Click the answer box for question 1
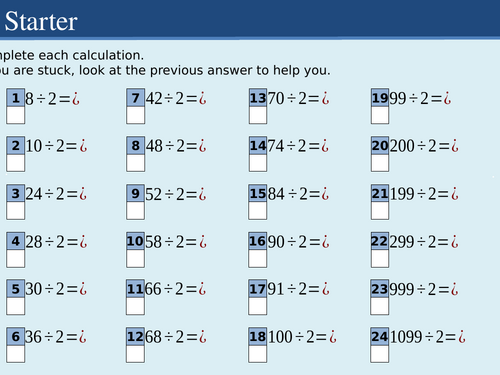Screen dimensions: 500x375 tap(16, 115)
